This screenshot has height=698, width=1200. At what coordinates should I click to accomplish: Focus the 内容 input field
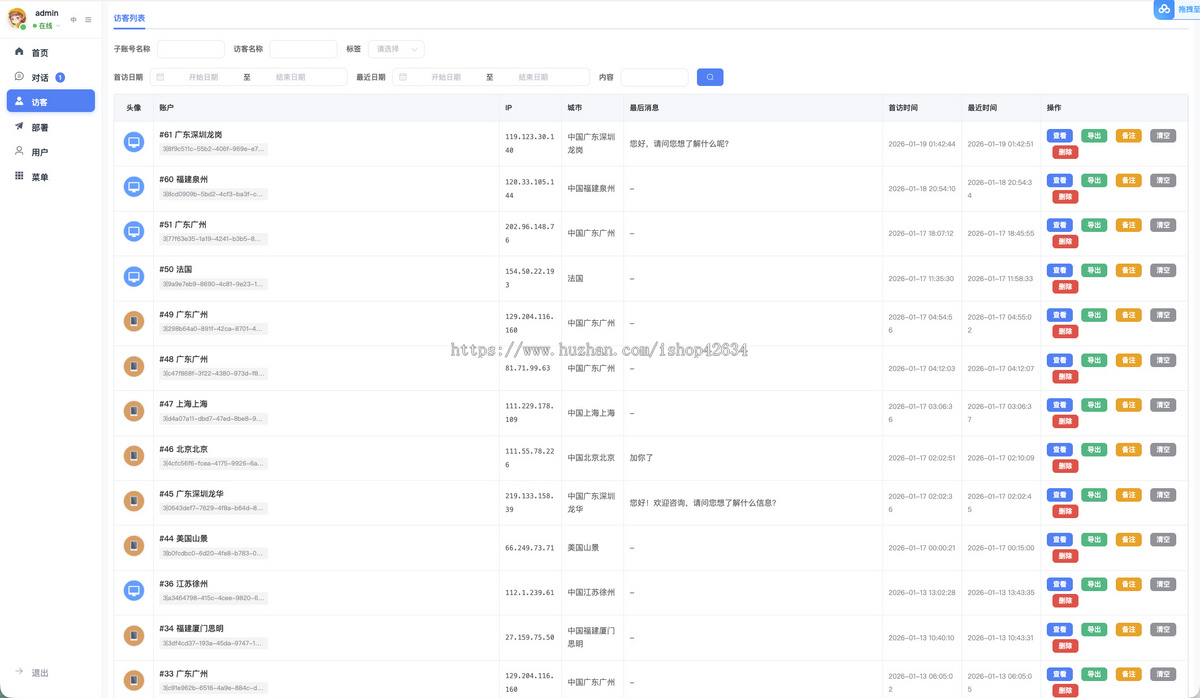[x=654, y=77]
